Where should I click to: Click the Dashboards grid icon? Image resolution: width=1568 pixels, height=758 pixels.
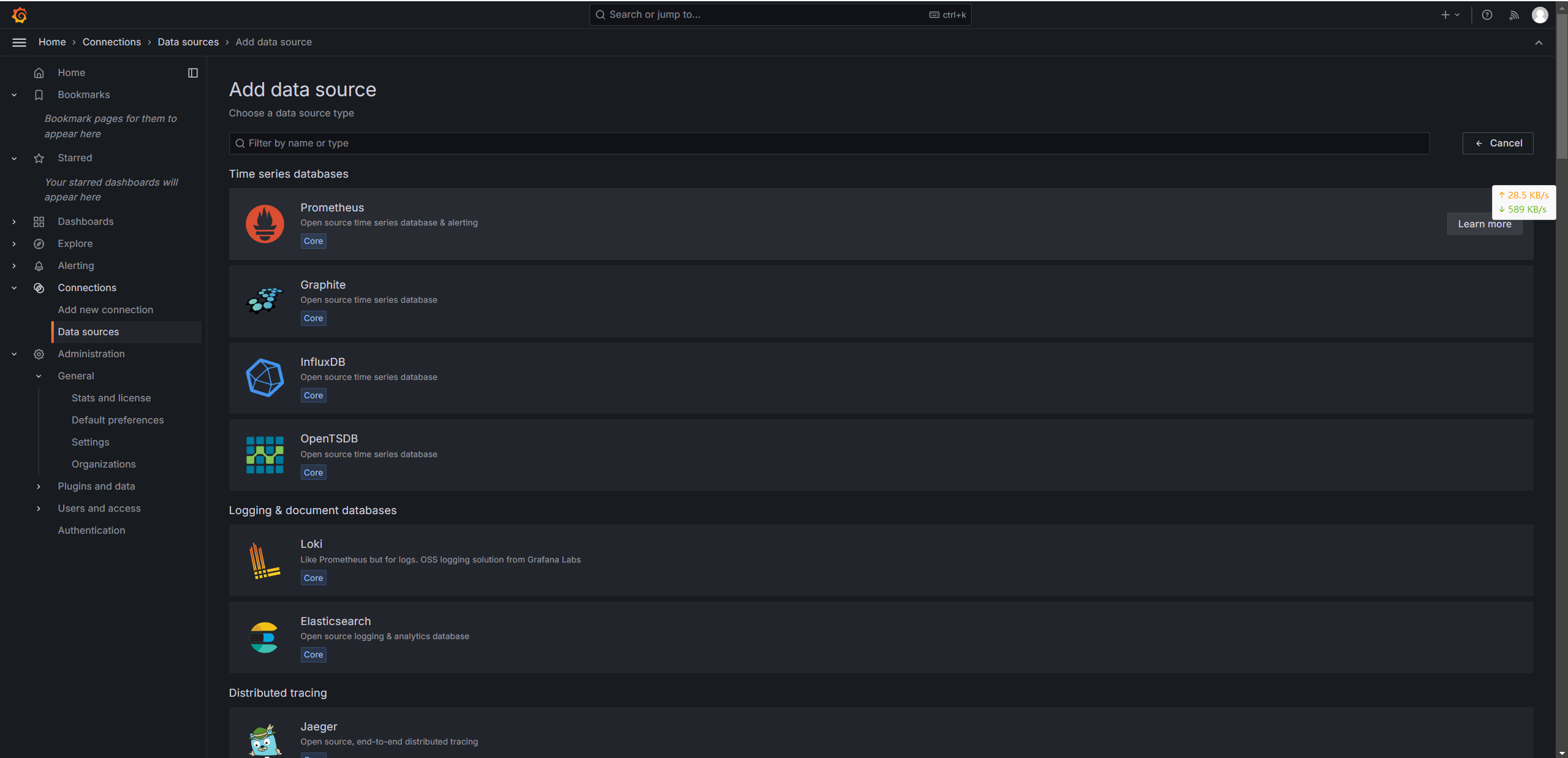(x=39, y=222)
